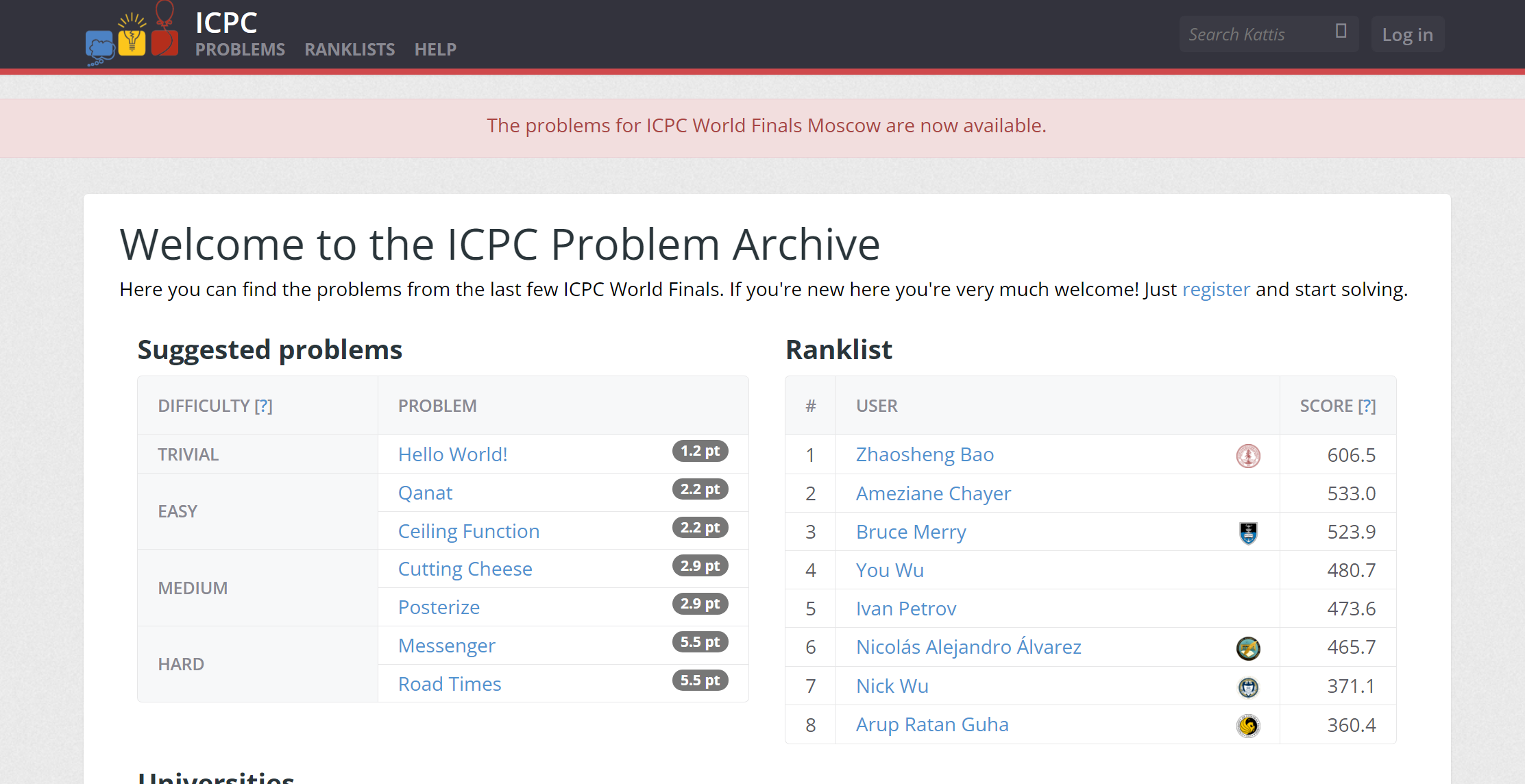The image size is (1525, 784).
Task: Click the badge beside Nicolás Alejandro Álvarez
Action: coord(1249,647)
